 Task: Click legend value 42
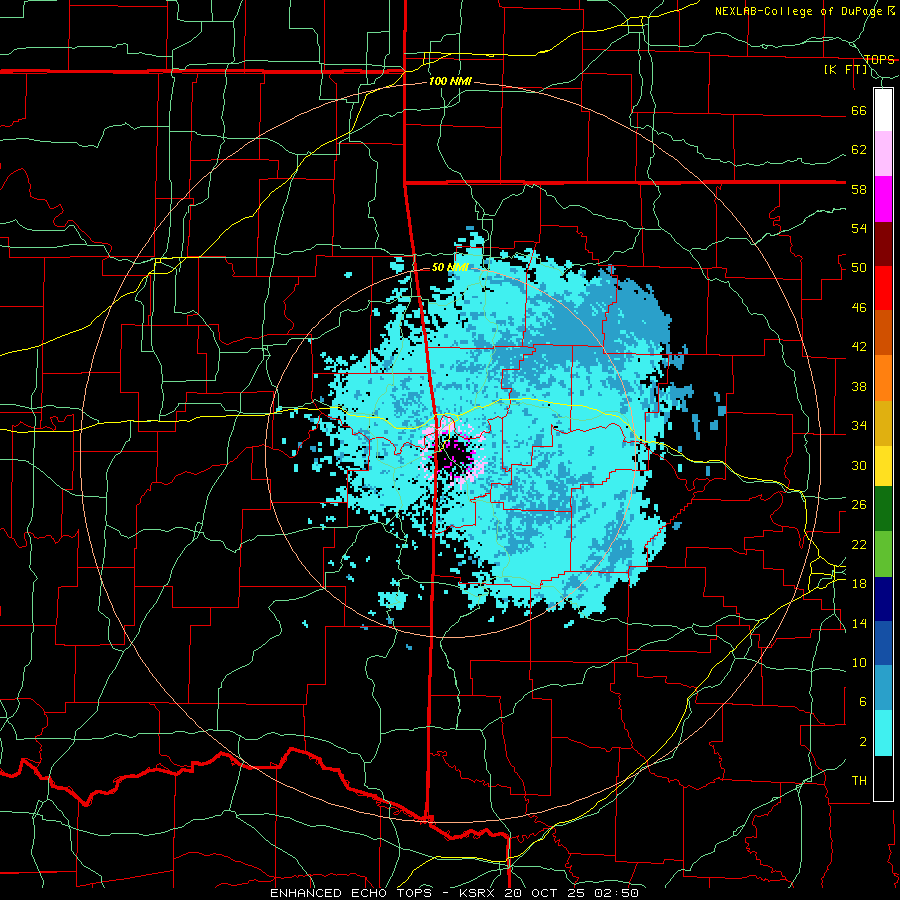(859, 346)
